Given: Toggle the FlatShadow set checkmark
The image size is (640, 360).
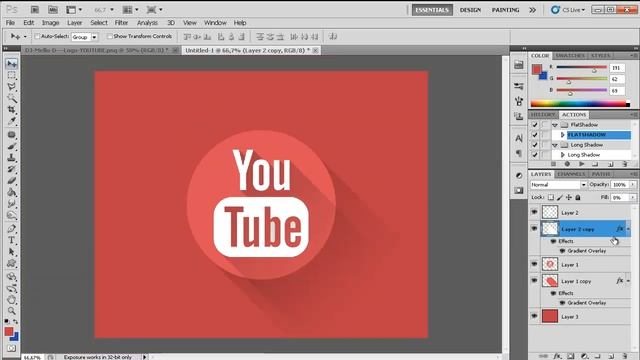Looking at the screenshot, I should tap(535, 125).
